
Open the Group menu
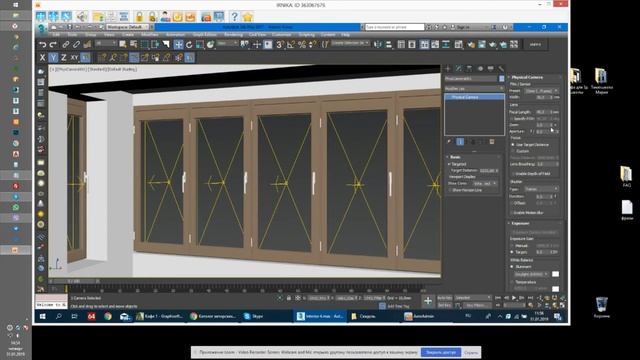click(x=90, y=35)
